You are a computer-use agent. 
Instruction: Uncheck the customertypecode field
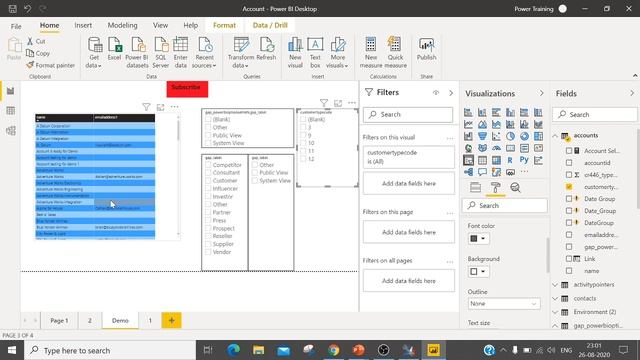569,187
